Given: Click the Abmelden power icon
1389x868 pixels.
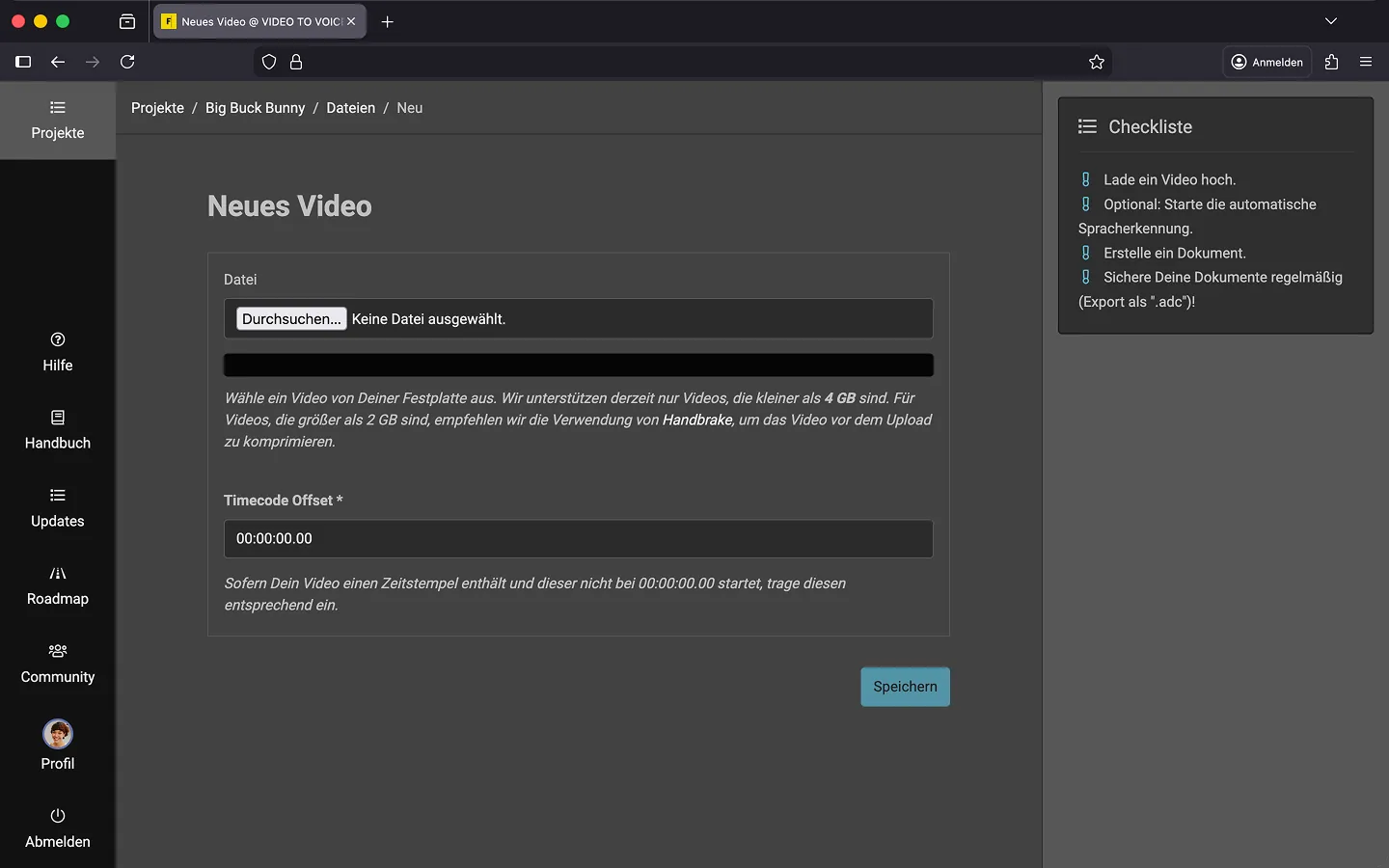Looking at the screenshot, I should click(x=58, y=816).
